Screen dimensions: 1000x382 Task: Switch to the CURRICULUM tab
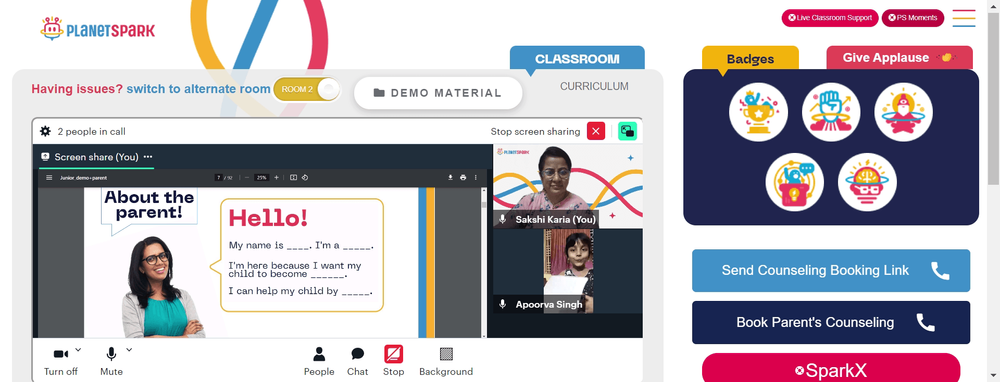[594, 86]
